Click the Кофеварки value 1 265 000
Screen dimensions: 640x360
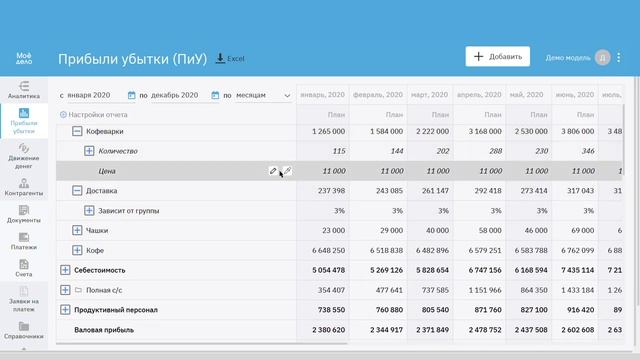(328, 131)
